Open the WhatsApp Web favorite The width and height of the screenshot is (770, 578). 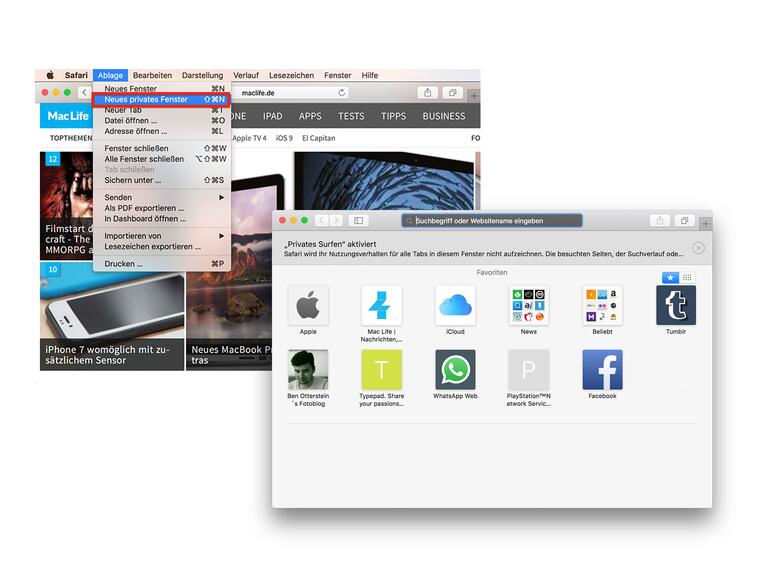455,369
